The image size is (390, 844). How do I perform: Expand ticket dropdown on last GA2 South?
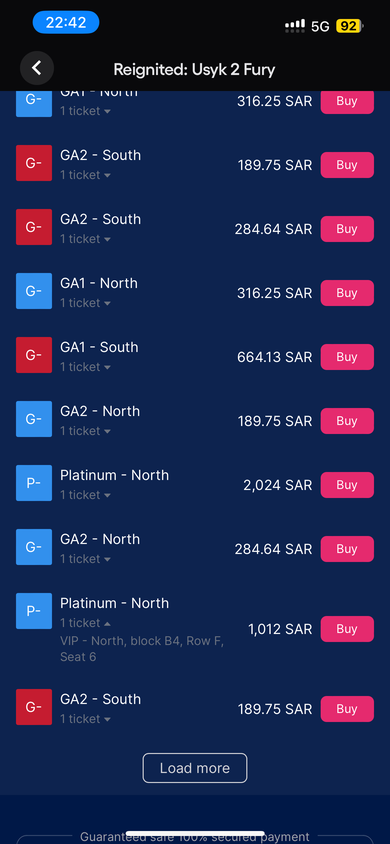(86, 719)
